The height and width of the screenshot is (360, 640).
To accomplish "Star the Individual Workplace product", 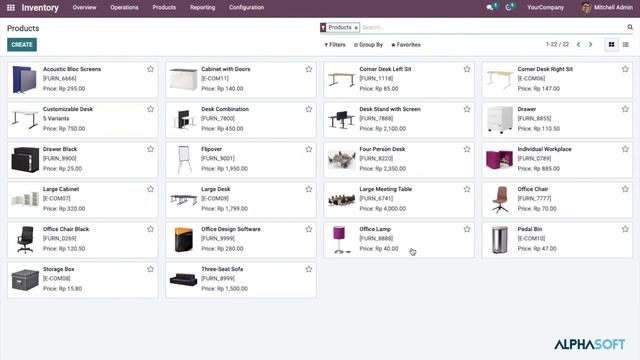I will pos(625,149).
